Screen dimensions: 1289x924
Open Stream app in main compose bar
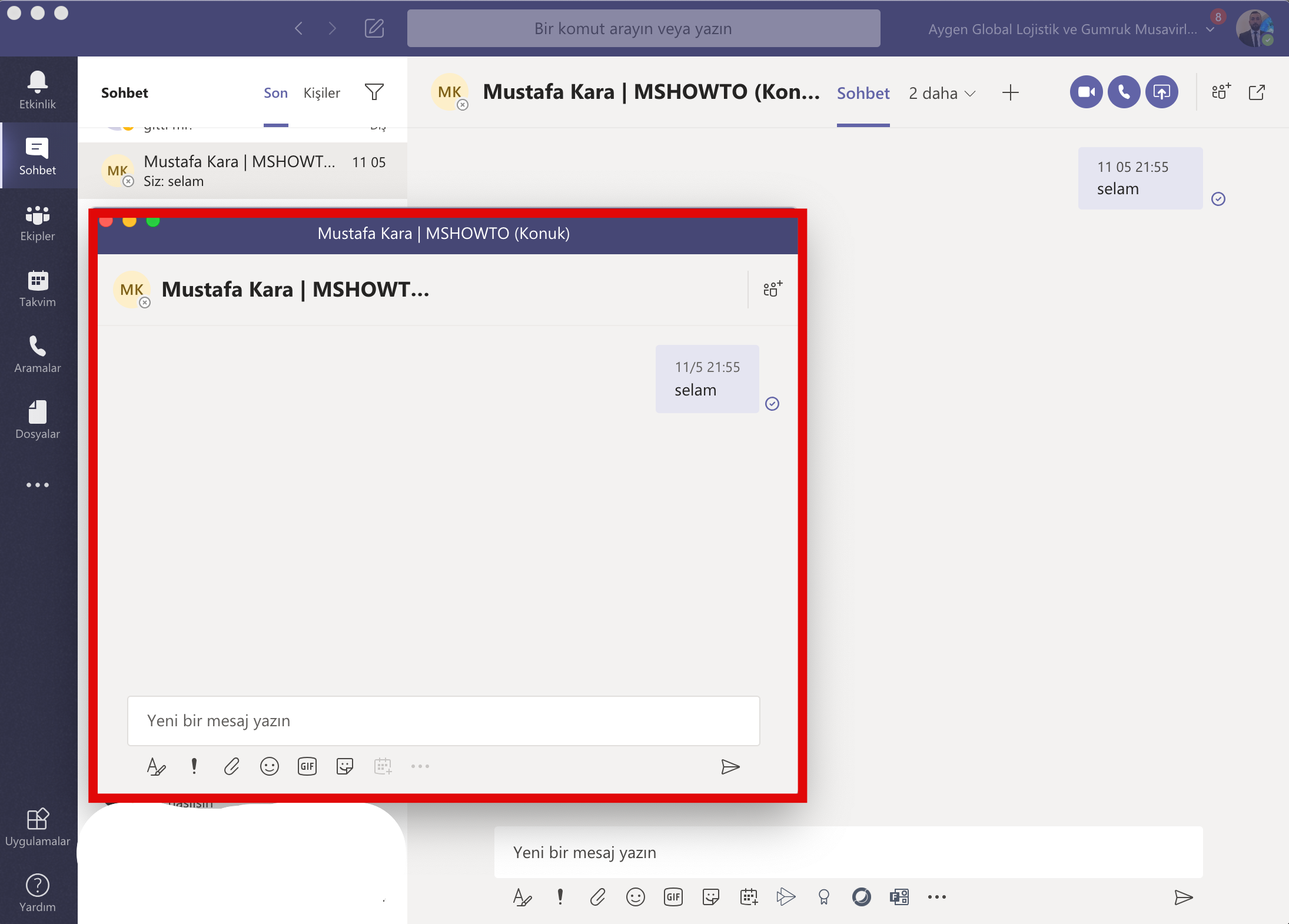(x=786, y=897)
